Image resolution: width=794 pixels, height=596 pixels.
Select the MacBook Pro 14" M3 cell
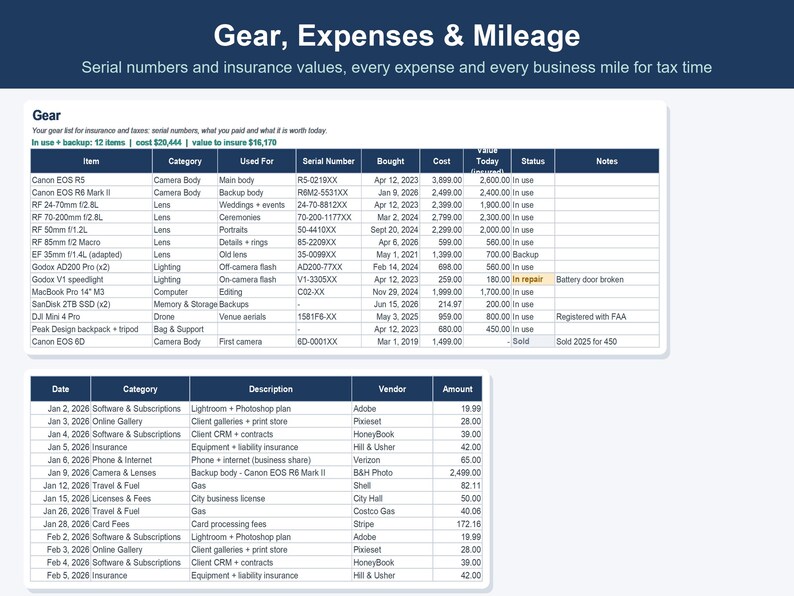(x=91, y=292)
